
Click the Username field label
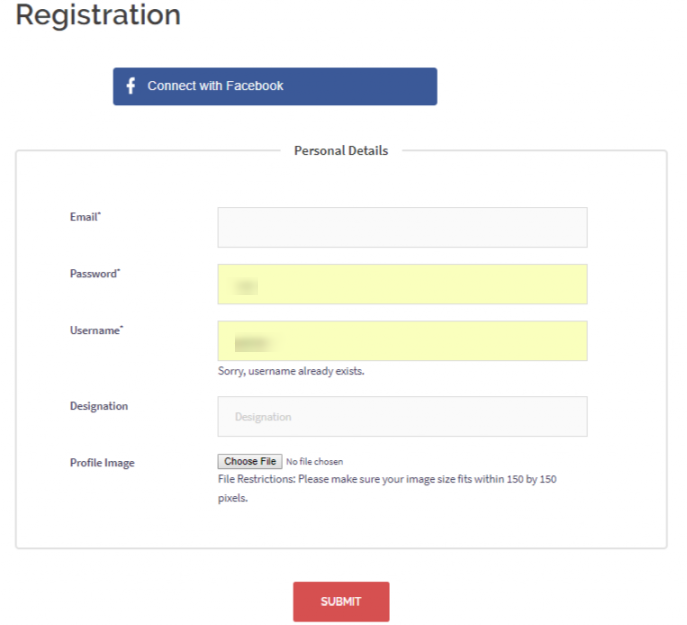point(96,330)
